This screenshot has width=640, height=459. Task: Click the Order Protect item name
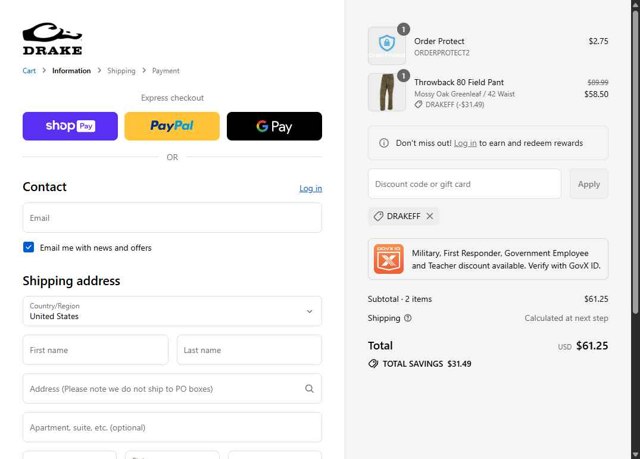439,41
